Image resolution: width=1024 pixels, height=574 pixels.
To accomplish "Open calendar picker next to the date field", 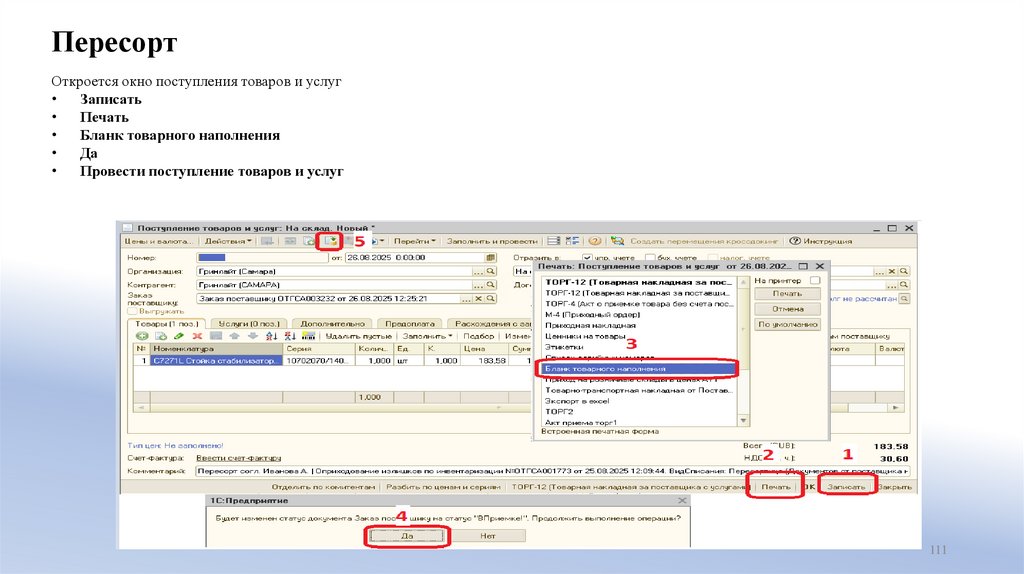I will [491, 257].
